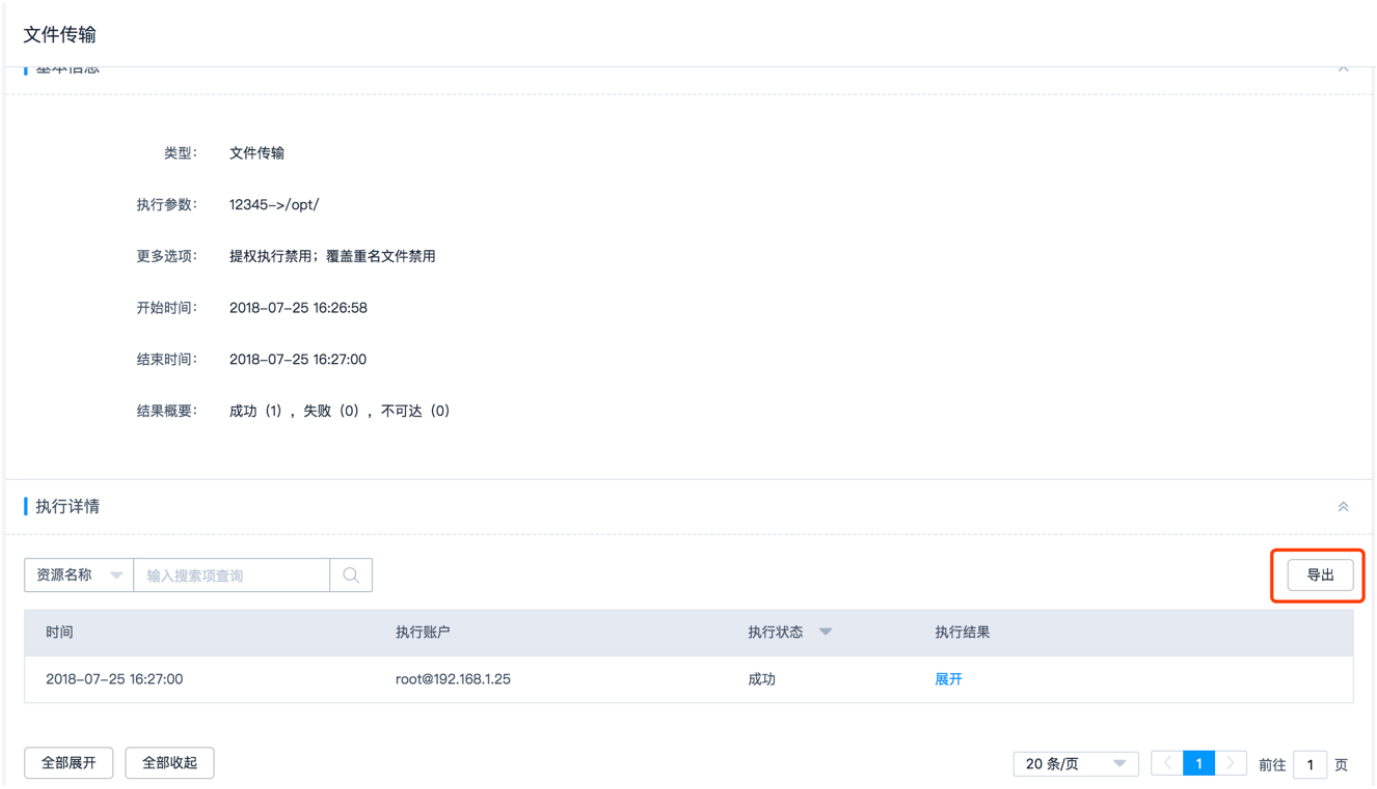1377x789 pixels.
Task: Click the 12345->/opt/ execution parameter value
Action: [274, 205]
